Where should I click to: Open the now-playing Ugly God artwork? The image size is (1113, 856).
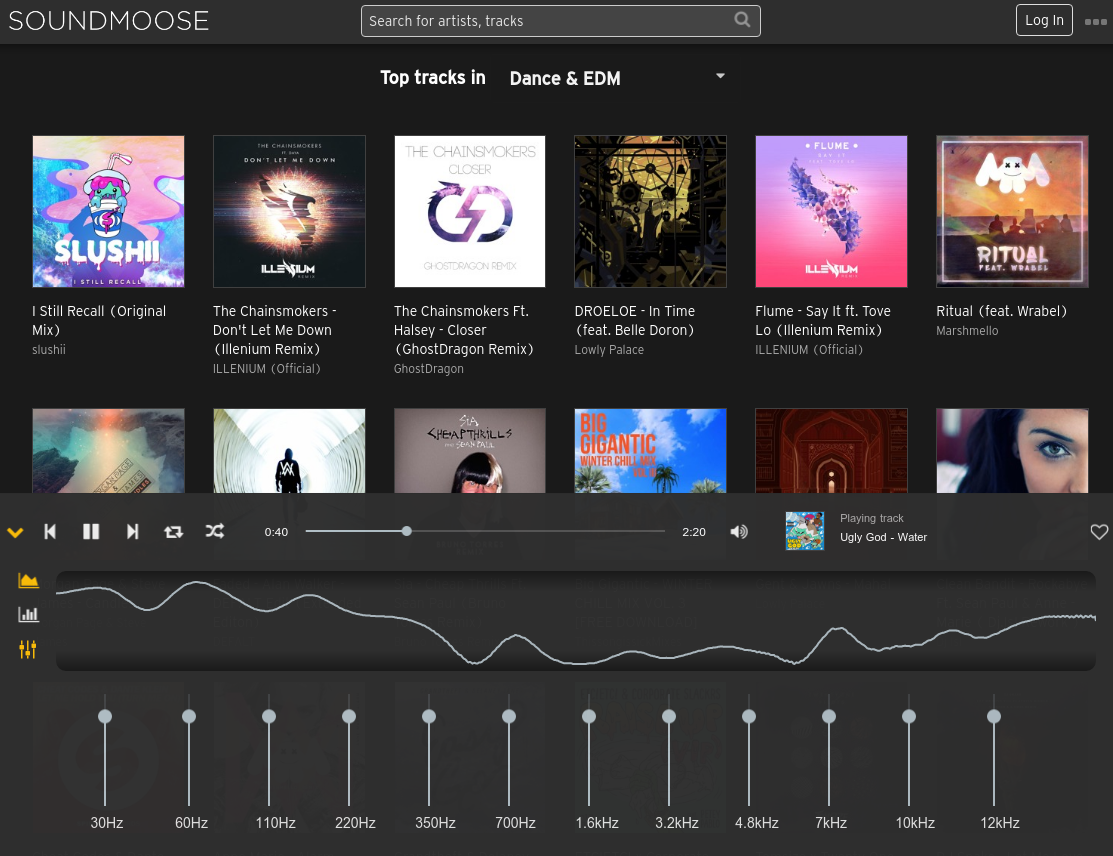tap(805, 531)
